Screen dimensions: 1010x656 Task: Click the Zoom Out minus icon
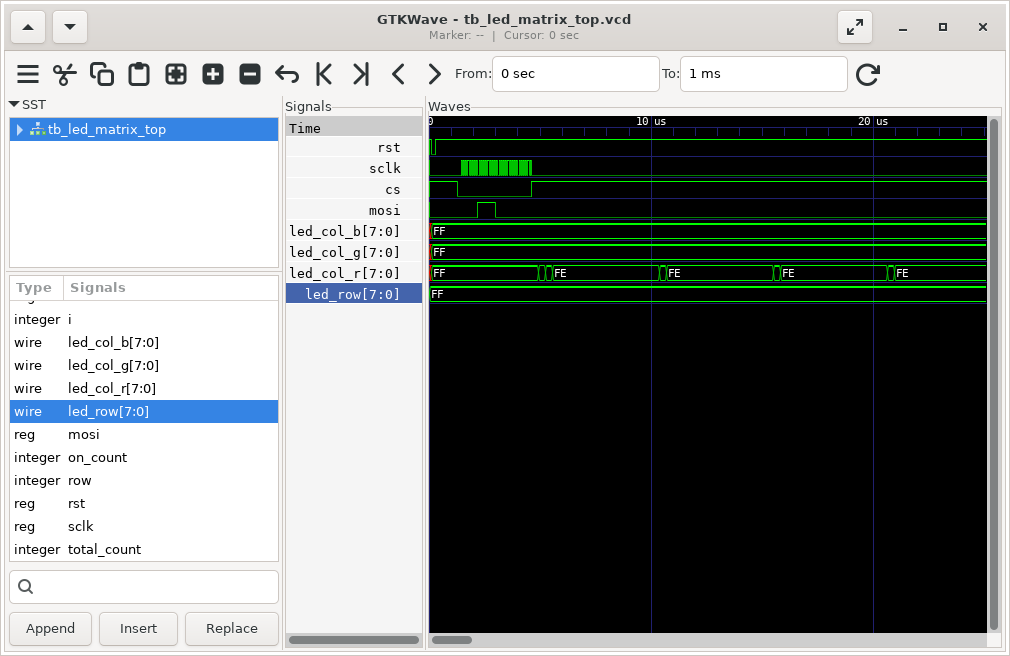pyautogui.click(x=250, y=74)
